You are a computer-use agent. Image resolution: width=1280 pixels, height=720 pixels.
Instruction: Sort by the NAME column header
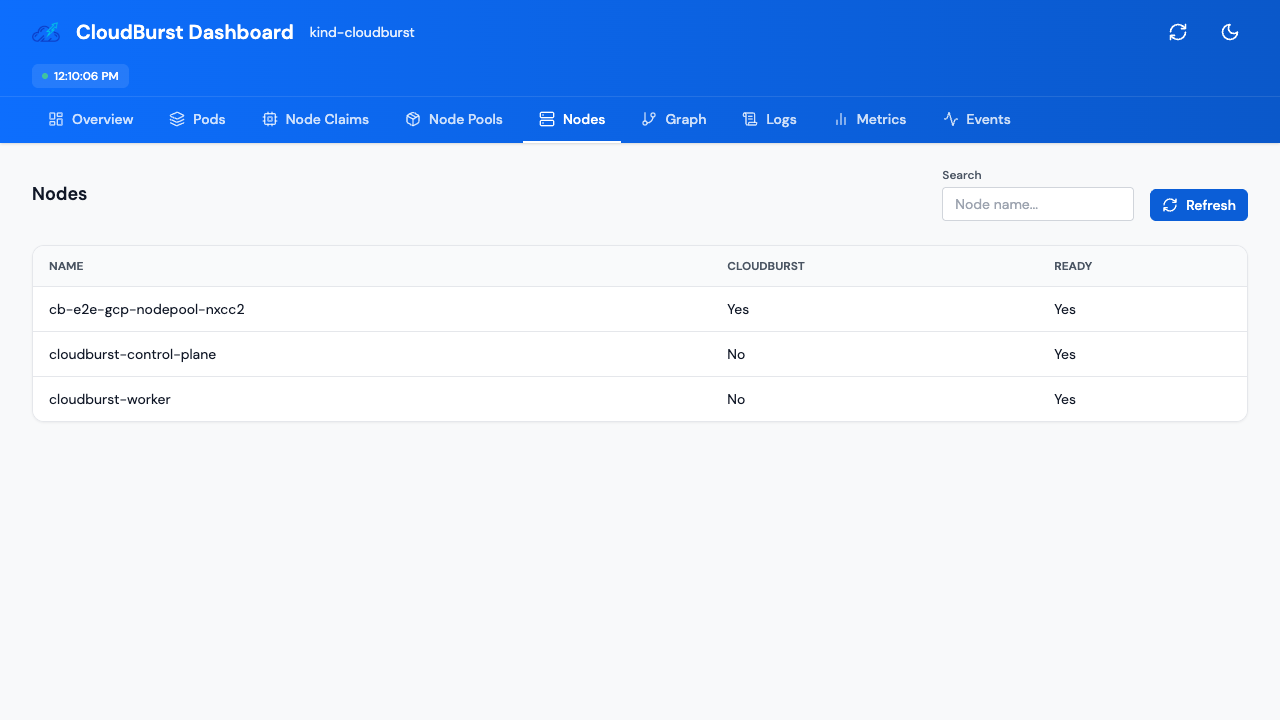(66, 266)
